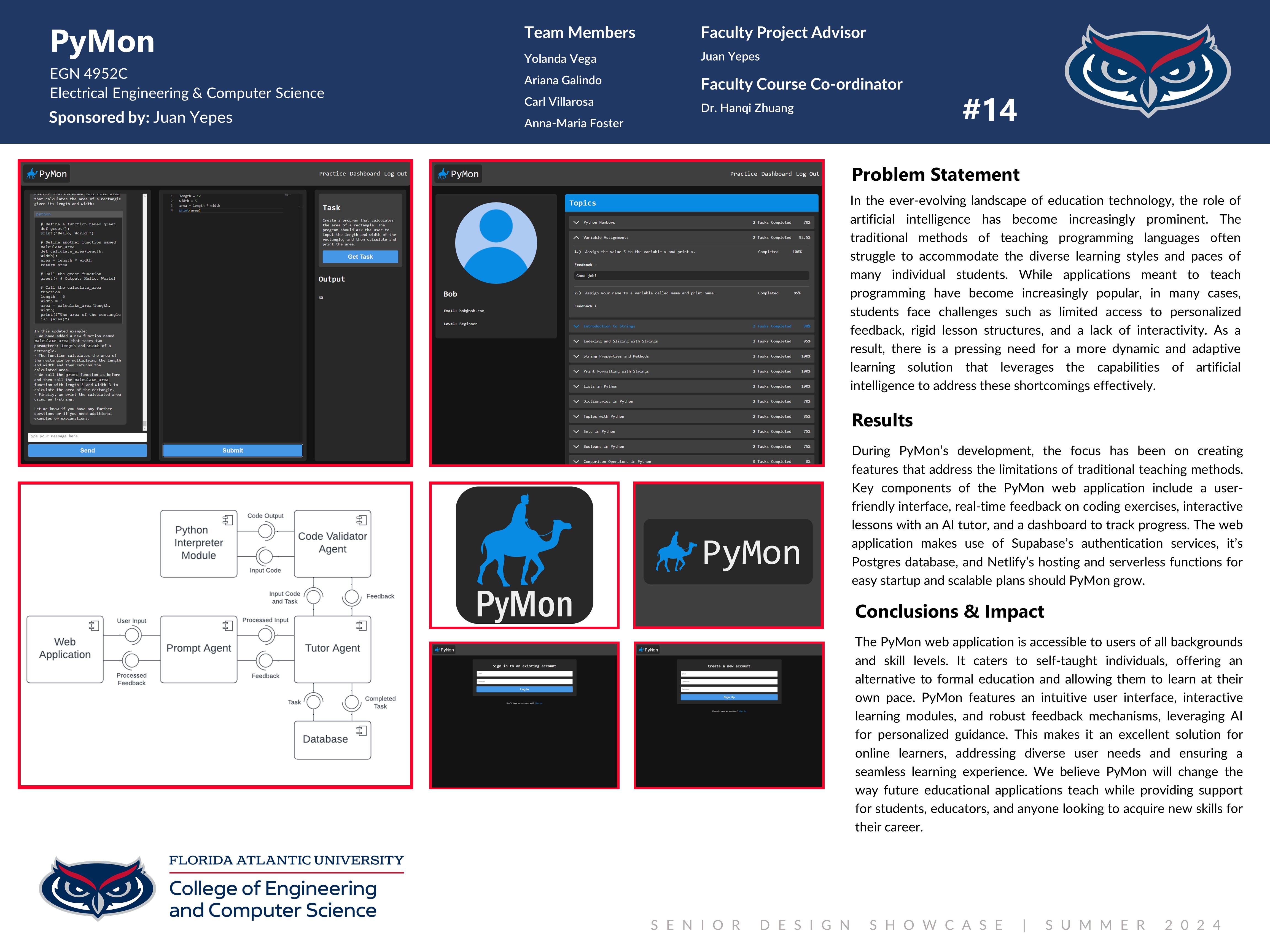Viewport: 1270px width, 952px height.
Task: Click the 'Type your message here' input field
Action: [x=87, y=437]
